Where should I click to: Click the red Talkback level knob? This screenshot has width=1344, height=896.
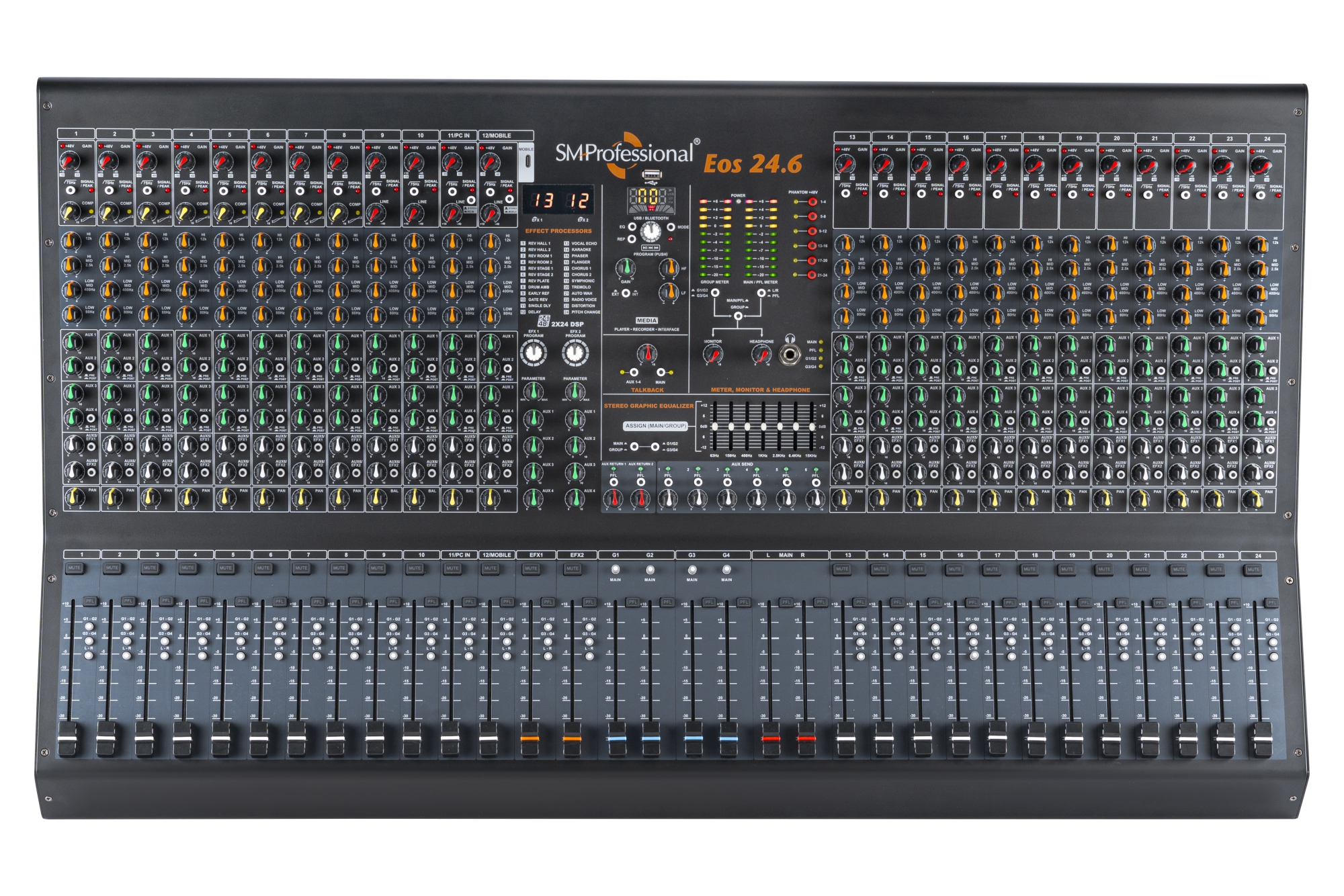tap(647, 353)
